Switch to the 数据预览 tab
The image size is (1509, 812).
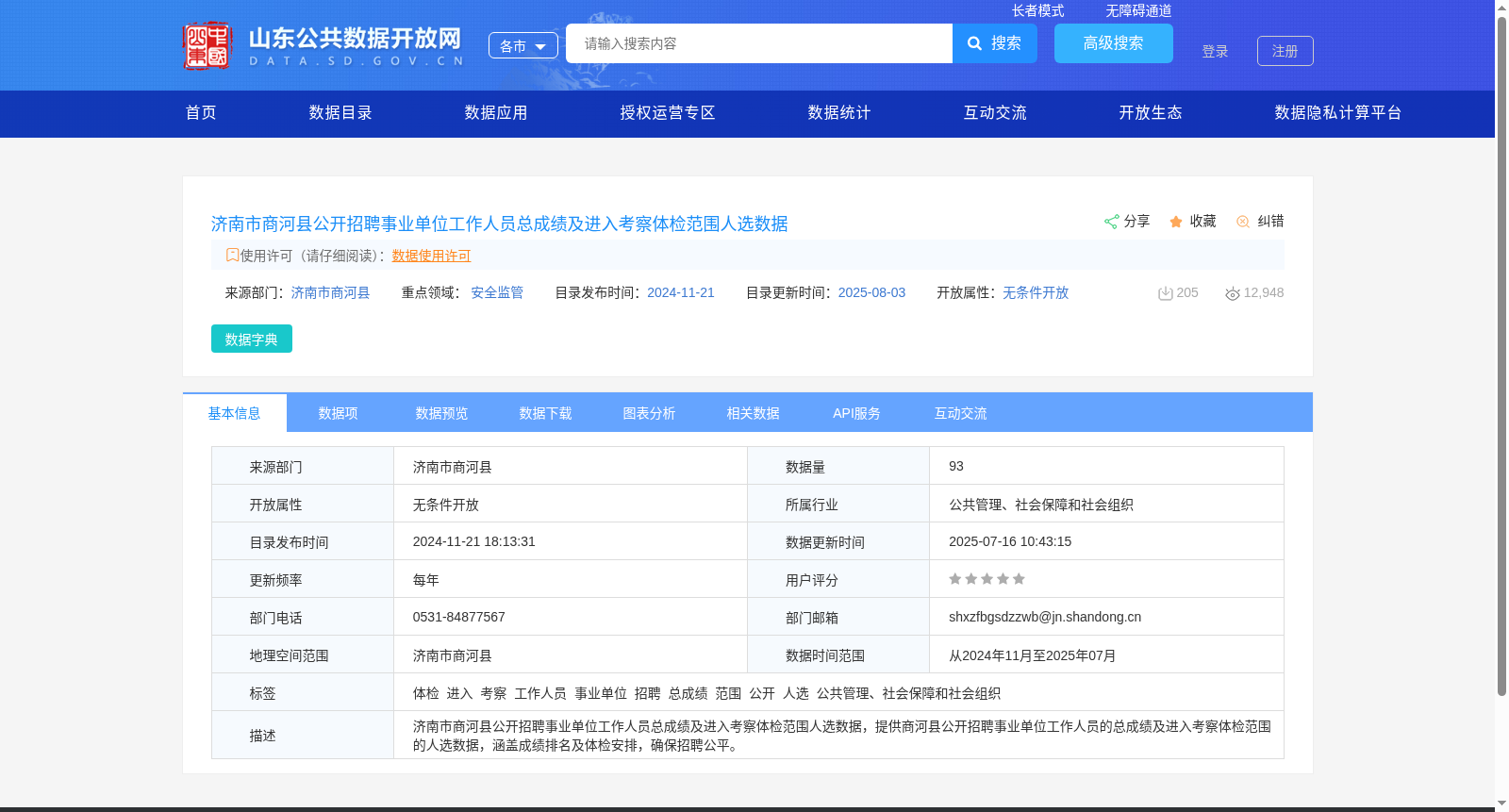pyautogui.click(x=442, y=413)
